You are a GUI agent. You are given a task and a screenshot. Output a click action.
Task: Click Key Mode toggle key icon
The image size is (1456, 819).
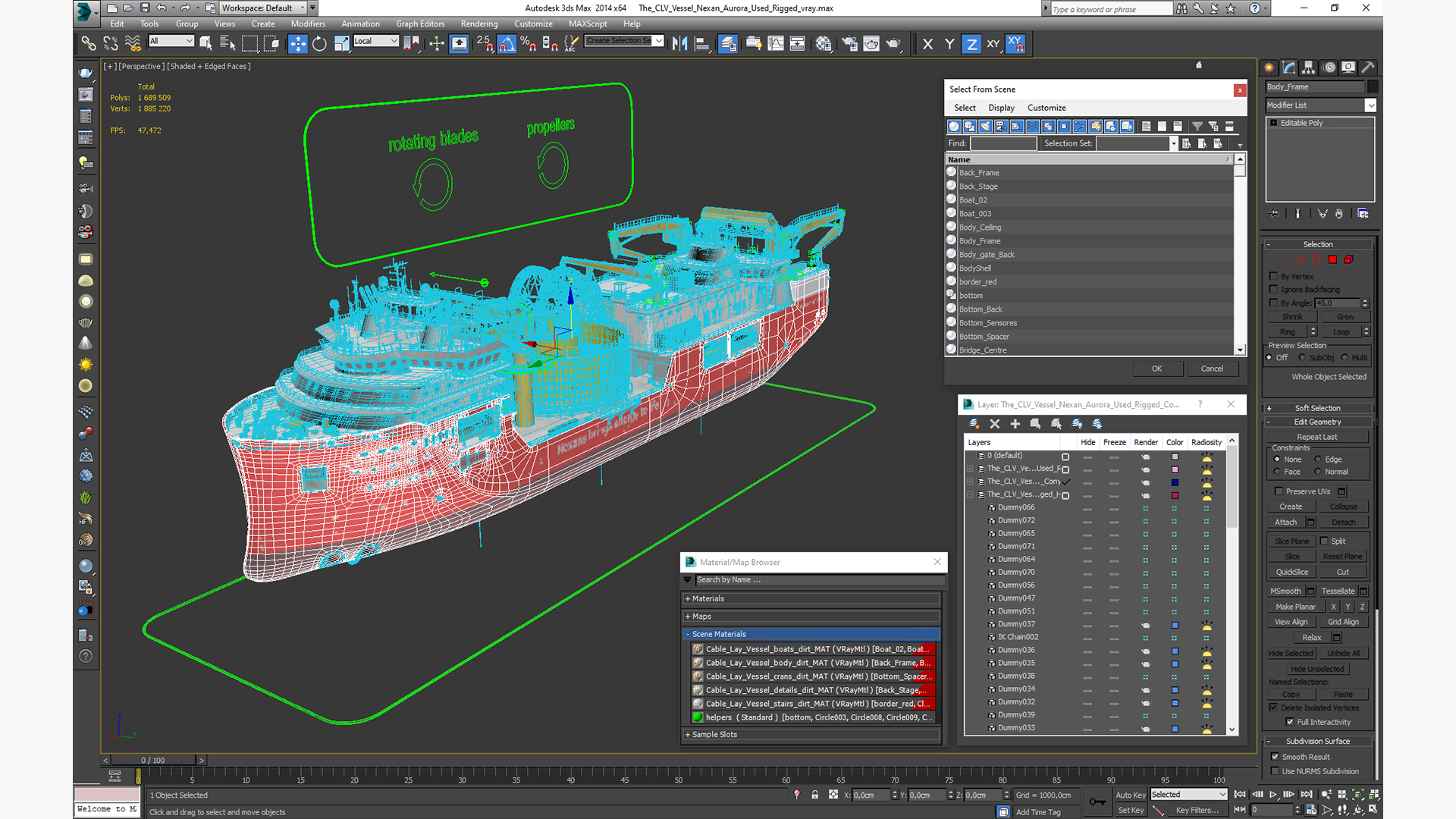[x=1241, y=810]
